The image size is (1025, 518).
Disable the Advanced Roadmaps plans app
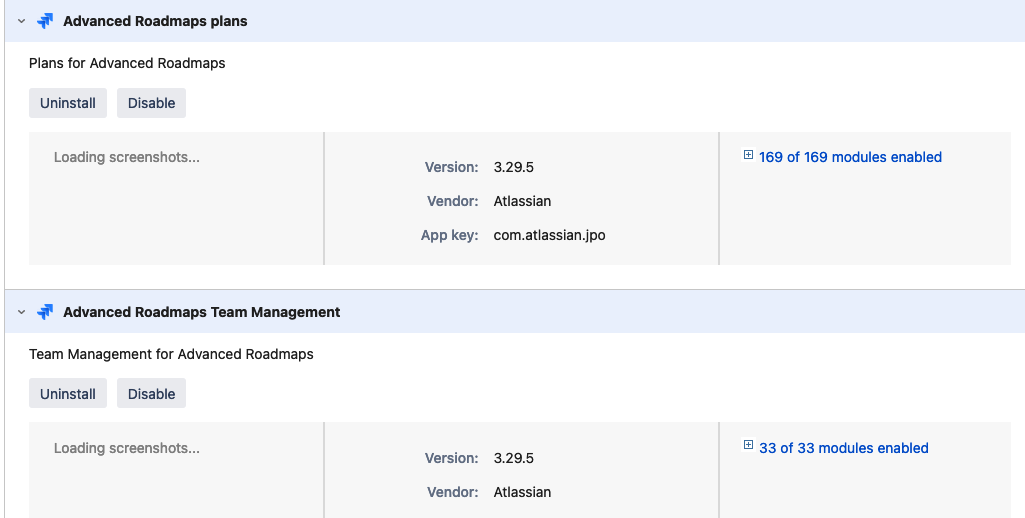152,103
